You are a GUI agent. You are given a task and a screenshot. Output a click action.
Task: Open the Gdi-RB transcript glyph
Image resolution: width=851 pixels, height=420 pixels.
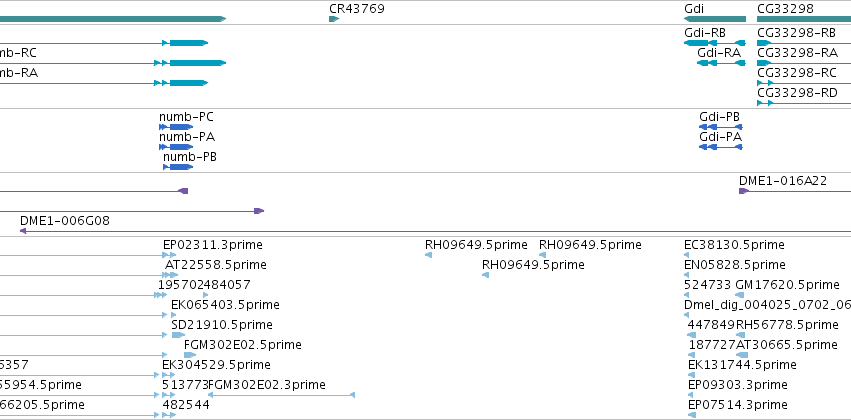click(715, 43)
